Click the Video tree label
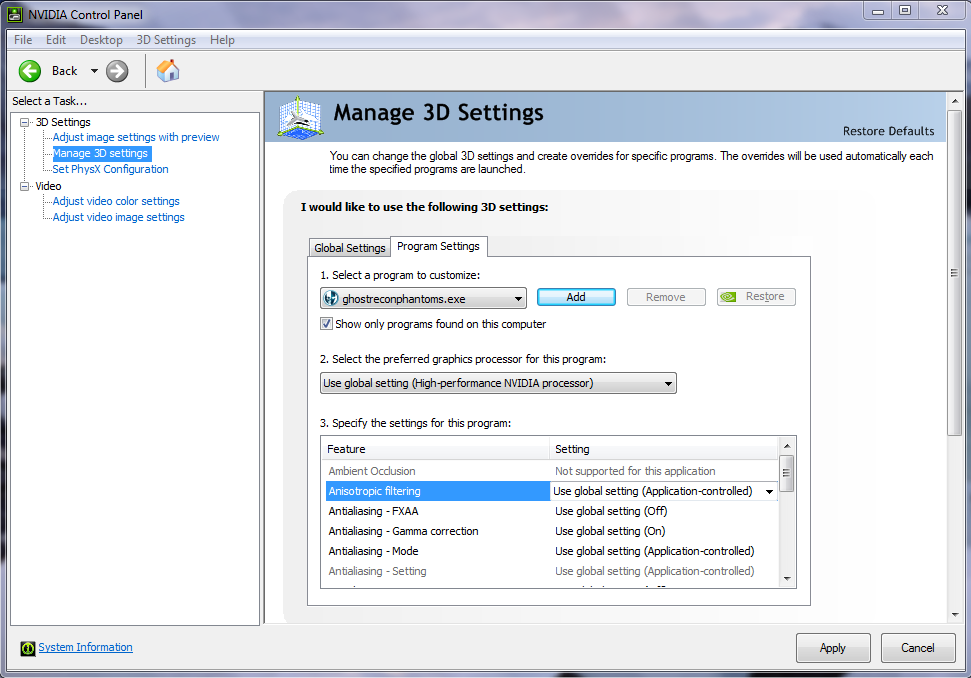This screenshot has width=971, height=678. point(48,186)
